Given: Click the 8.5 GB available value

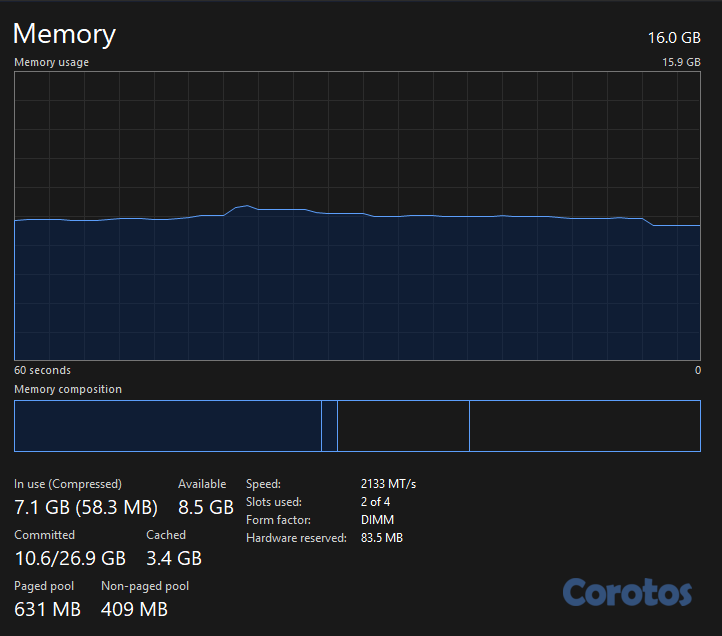Looking at the screenshot, I should [205, 507].
